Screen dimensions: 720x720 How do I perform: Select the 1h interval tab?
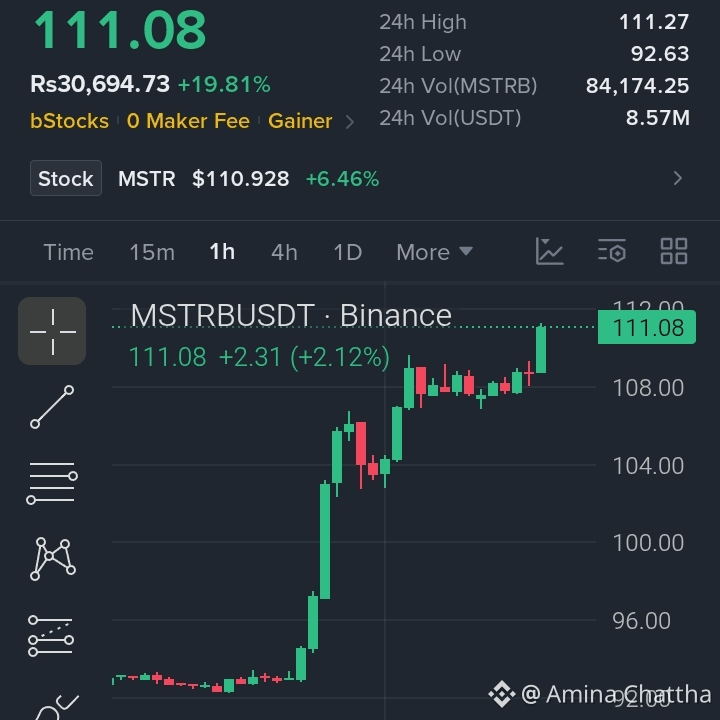click(222, 252)
